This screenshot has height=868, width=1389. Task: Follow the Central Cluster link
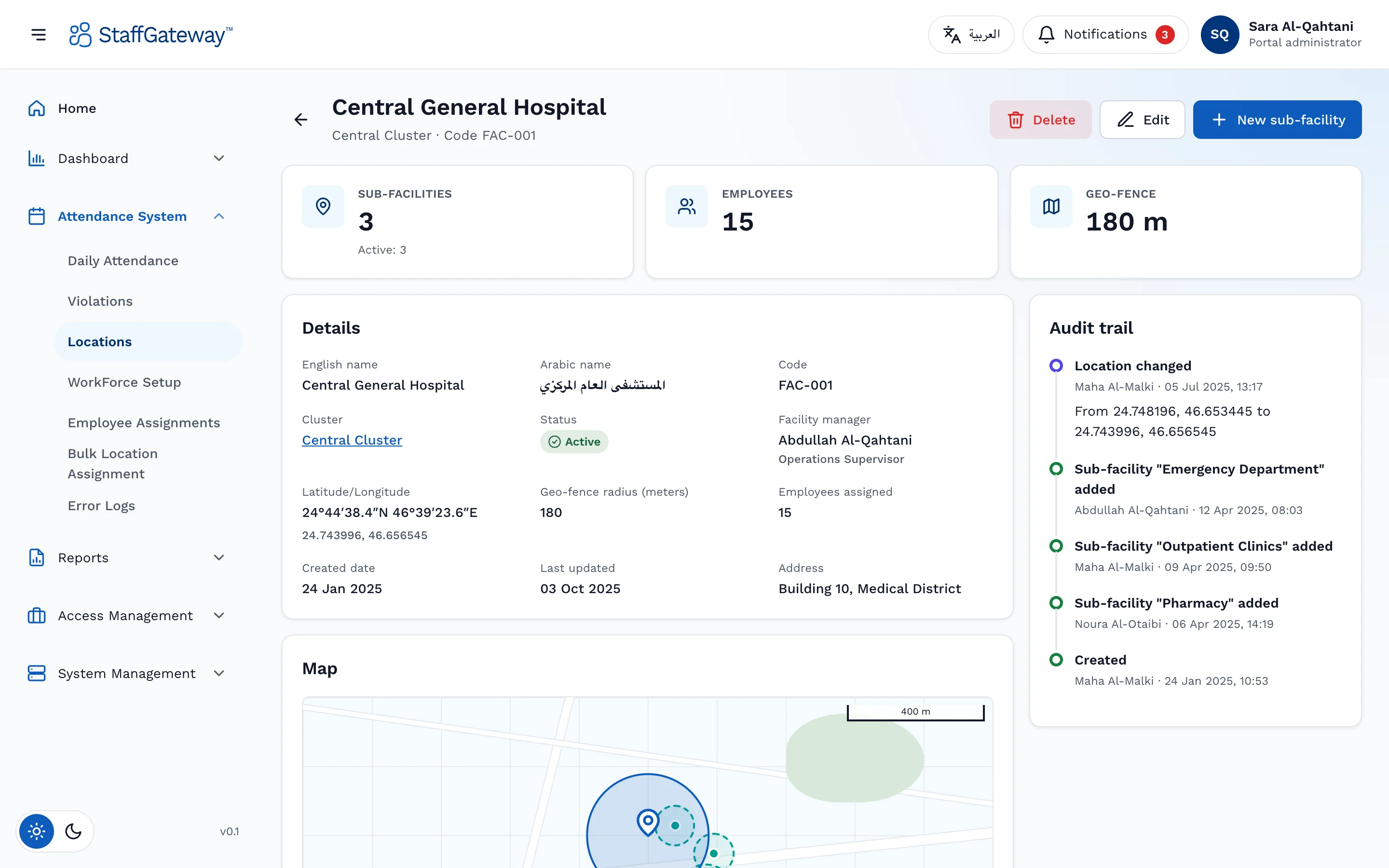[x=352, y=440]
